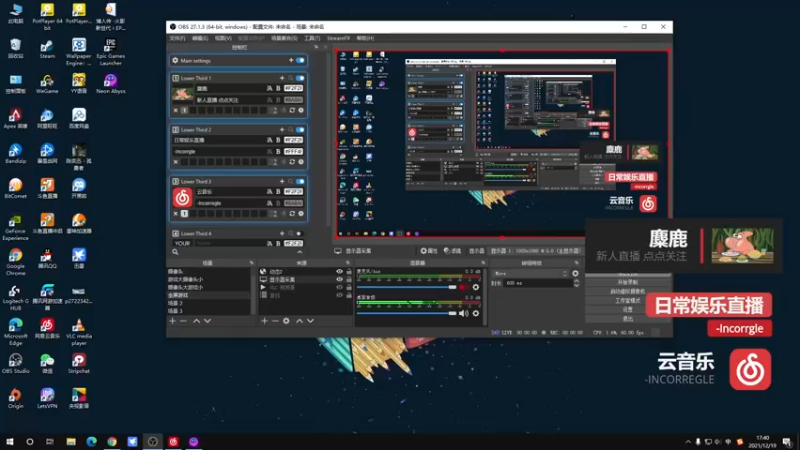The image size is (800, 450).
Task: Disable the Lower Third 2 switch
Action: (300, 130)
